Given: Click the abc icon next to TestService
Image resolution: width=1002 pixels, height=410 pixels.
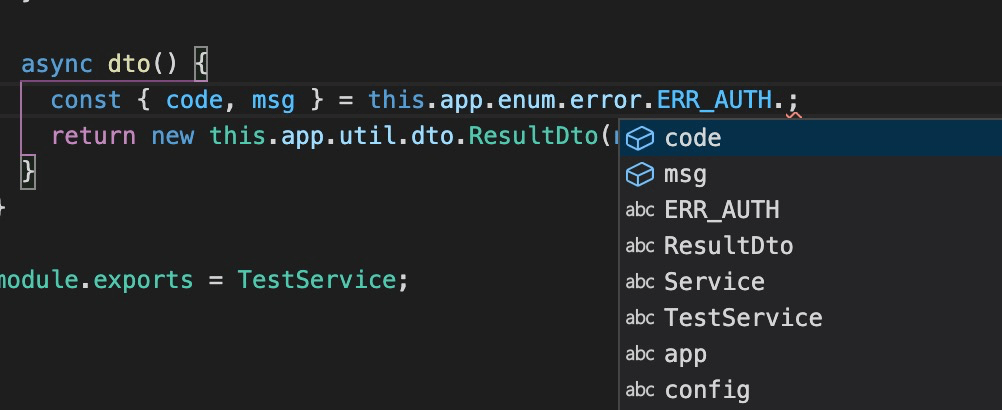Looking at the screenshot, I should [640, 317].
